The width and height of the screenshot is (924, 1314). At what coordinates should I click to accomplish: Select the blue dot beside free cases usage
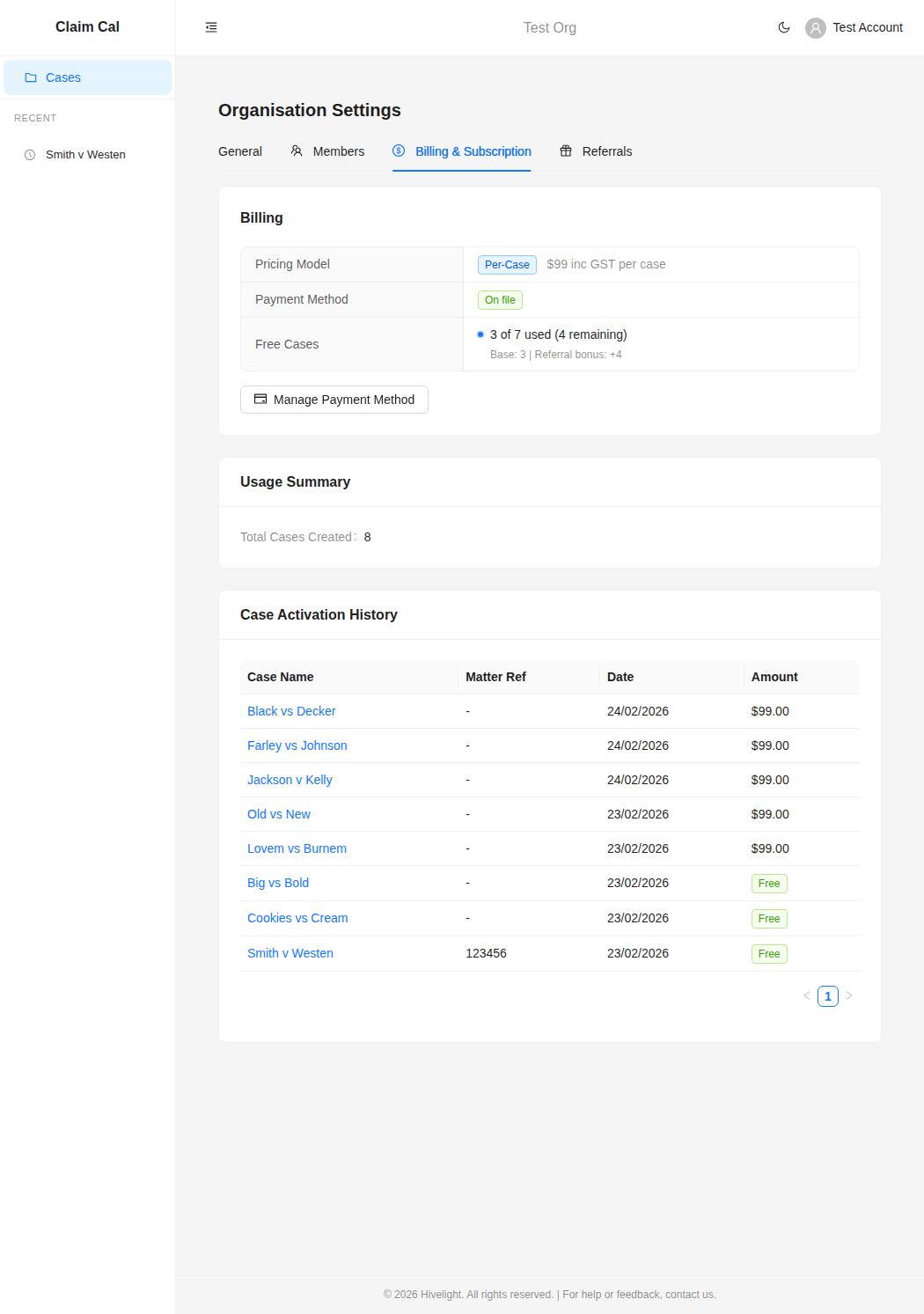(480, 334)
